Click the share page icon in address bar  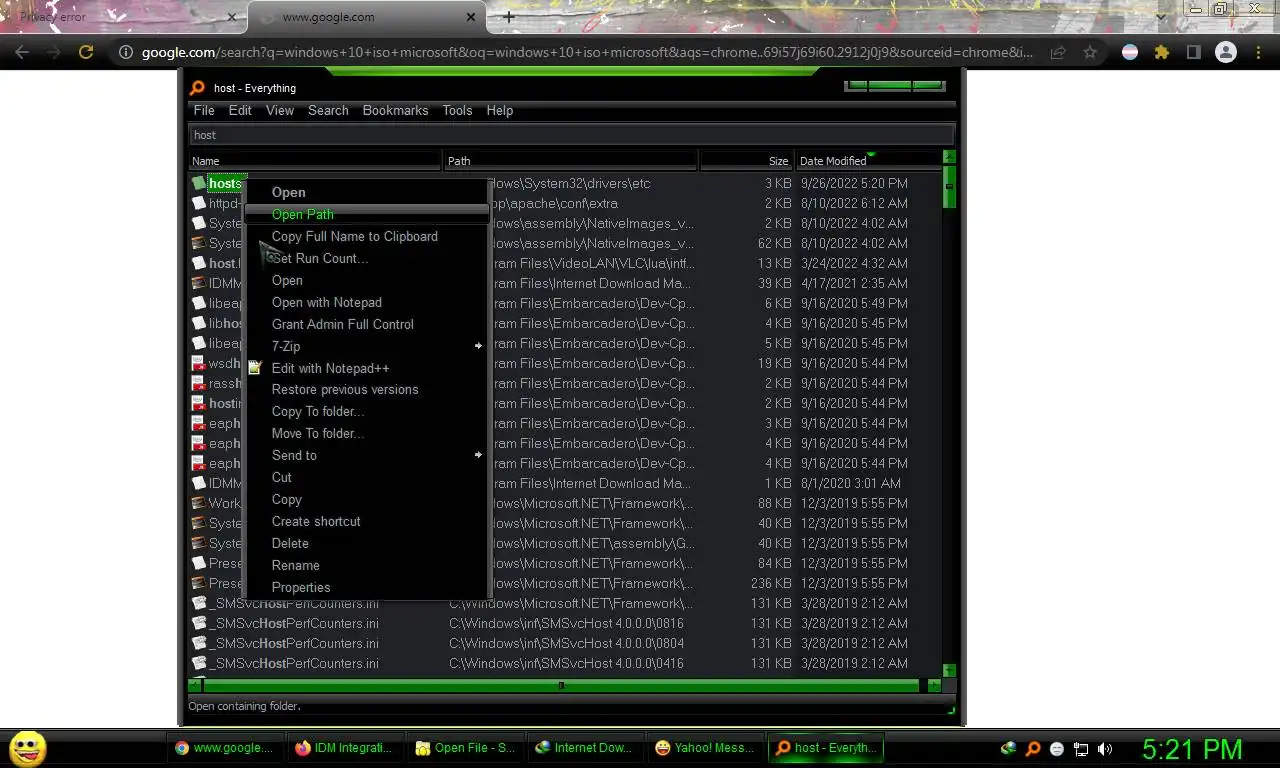1058,52
